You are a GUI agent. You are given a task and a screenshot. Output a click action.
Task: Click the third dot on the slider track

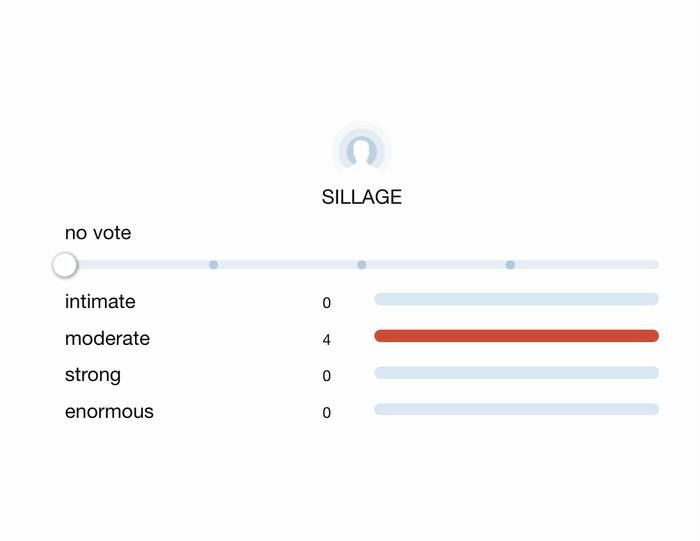pos(510,265)
